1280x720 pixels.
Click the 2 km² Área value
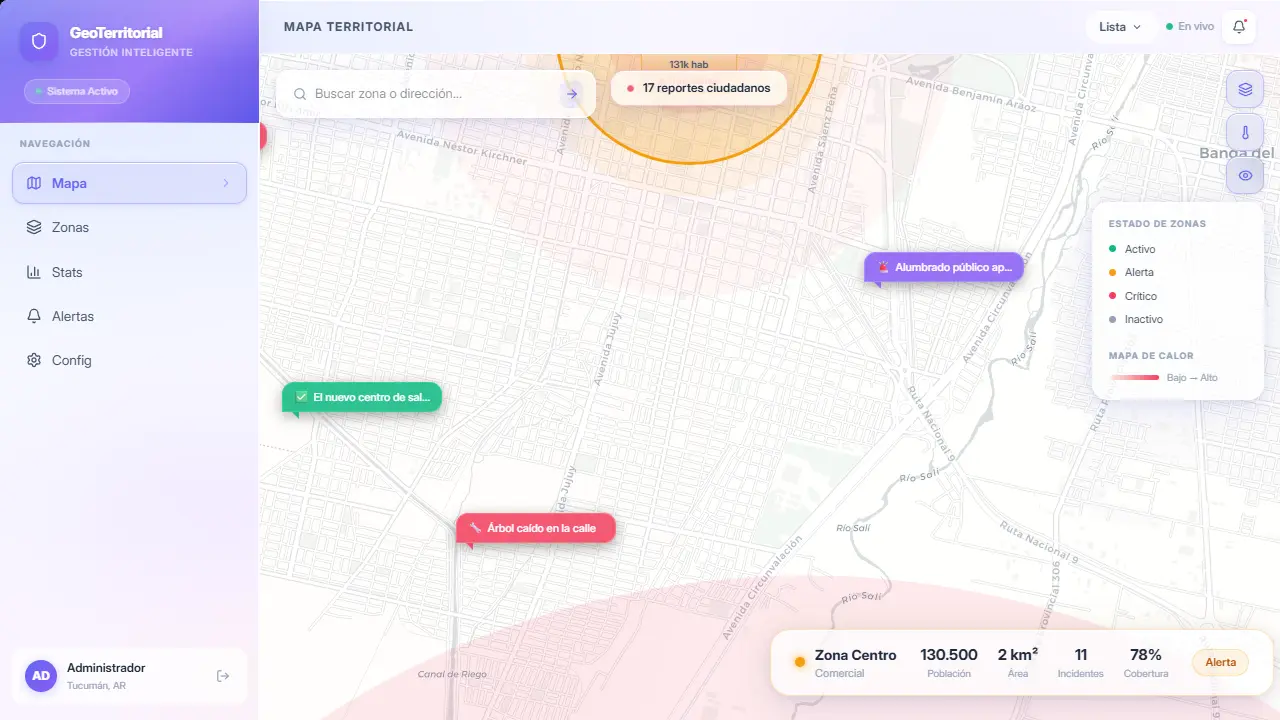point(1018,655)
